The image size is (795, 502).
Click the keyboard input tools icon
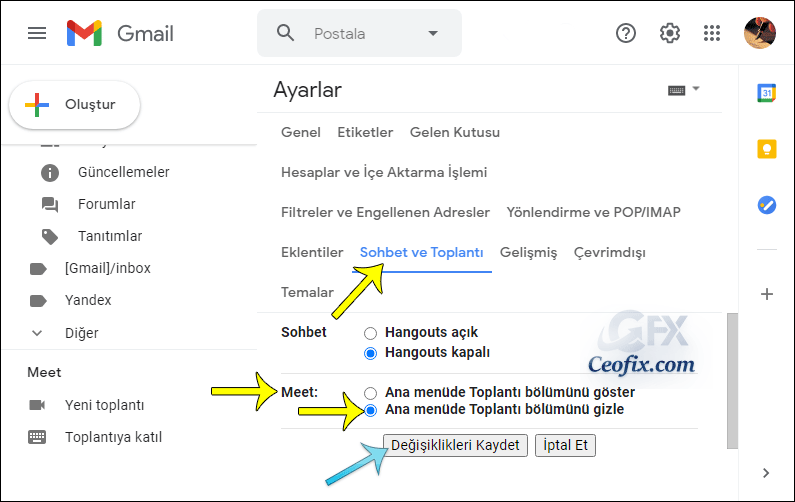pyautogui.click(x=676, y=90)
